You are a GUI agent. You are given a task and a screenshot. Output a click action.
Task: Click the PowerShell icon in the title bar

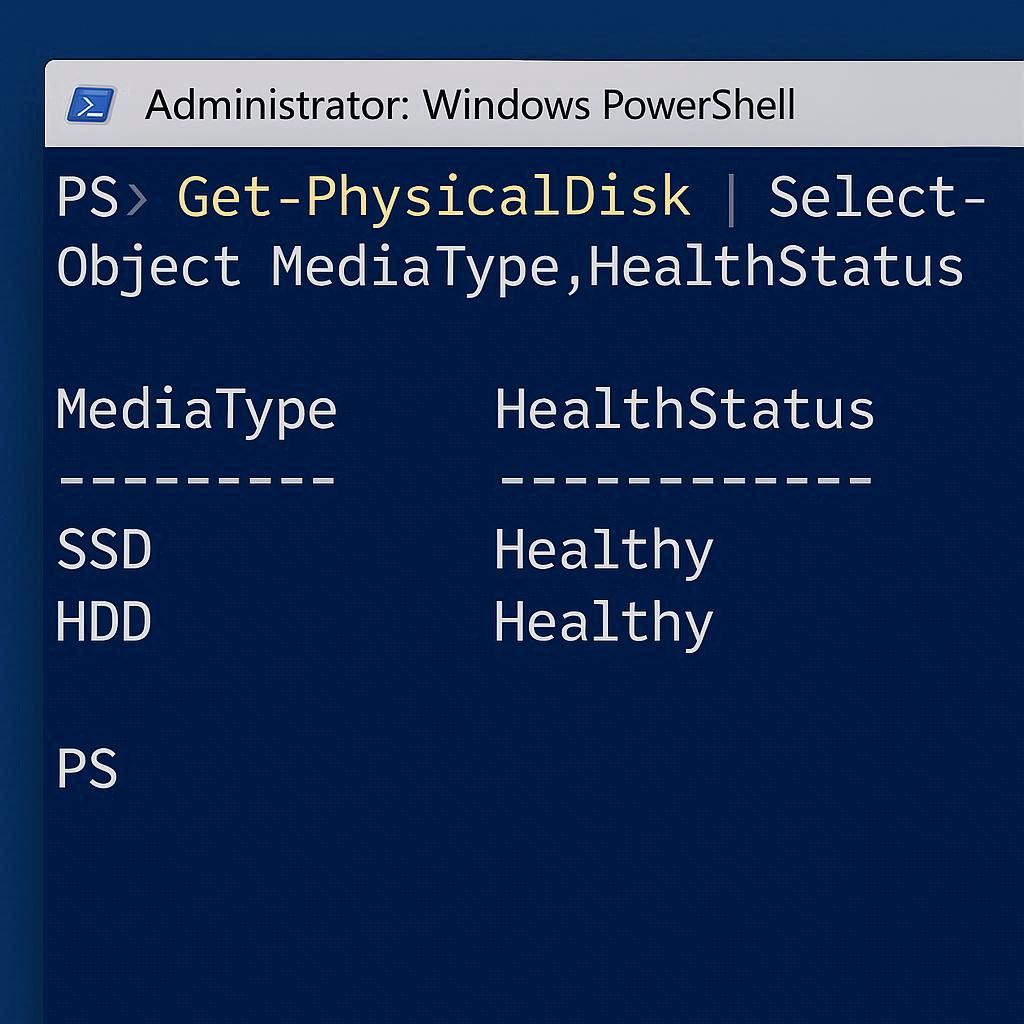[x=91, y=104]
